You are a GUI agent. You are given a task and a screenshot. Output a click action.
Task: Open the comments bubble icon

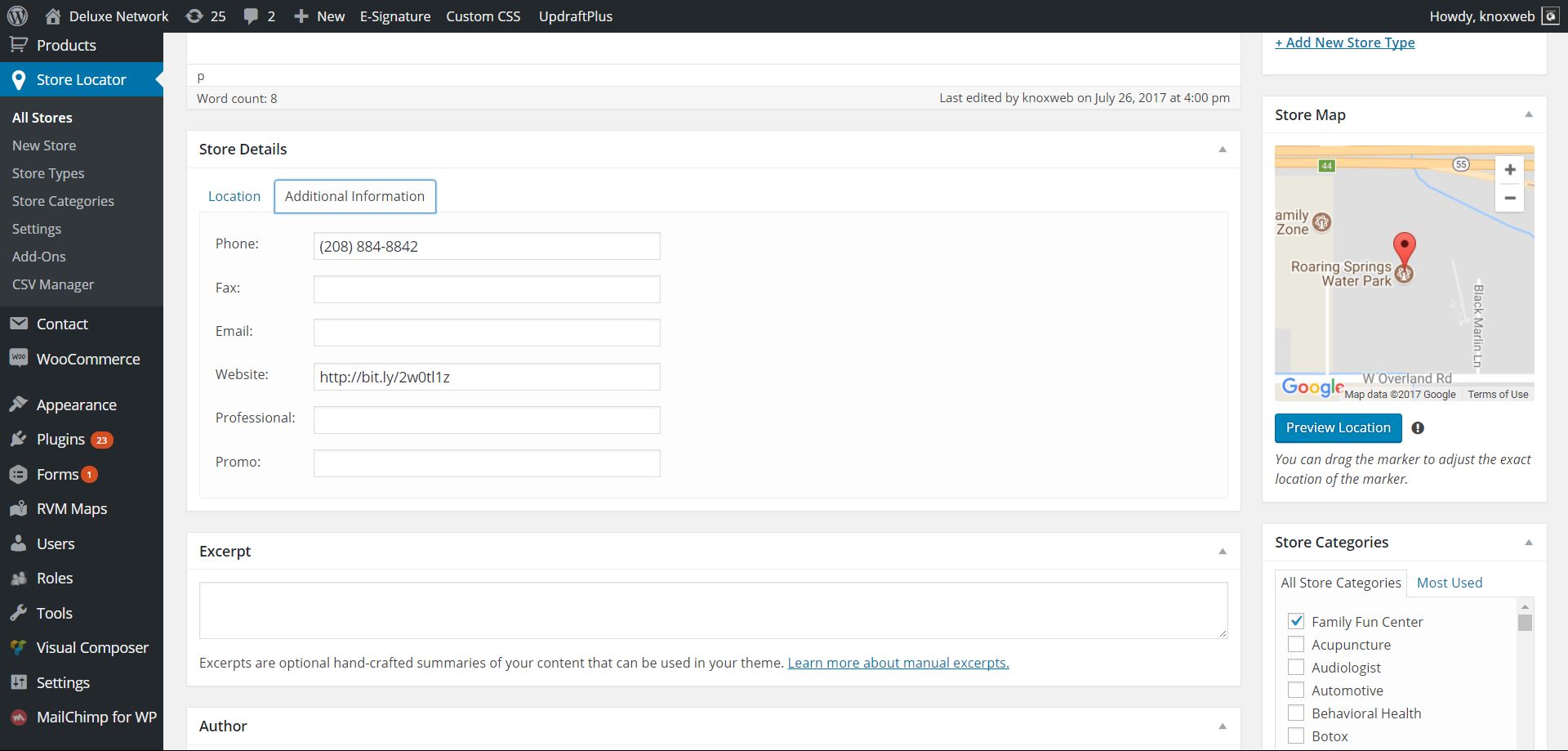(251, 16)
